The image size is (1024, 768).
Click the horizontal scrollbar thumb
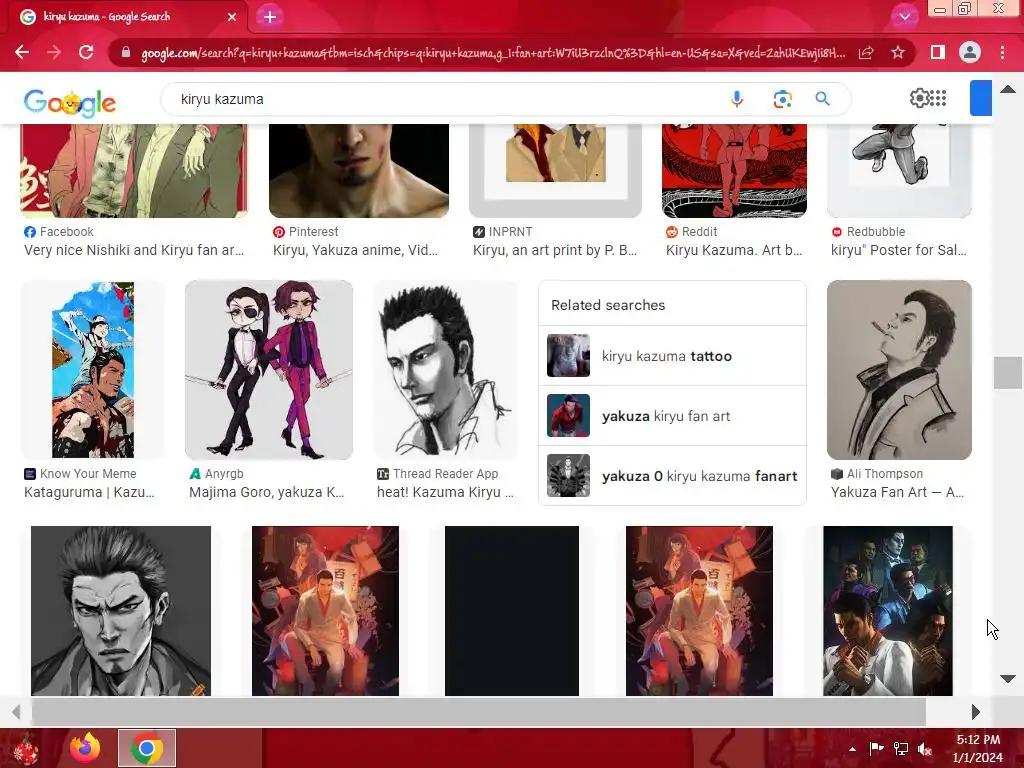pos(479,712)
